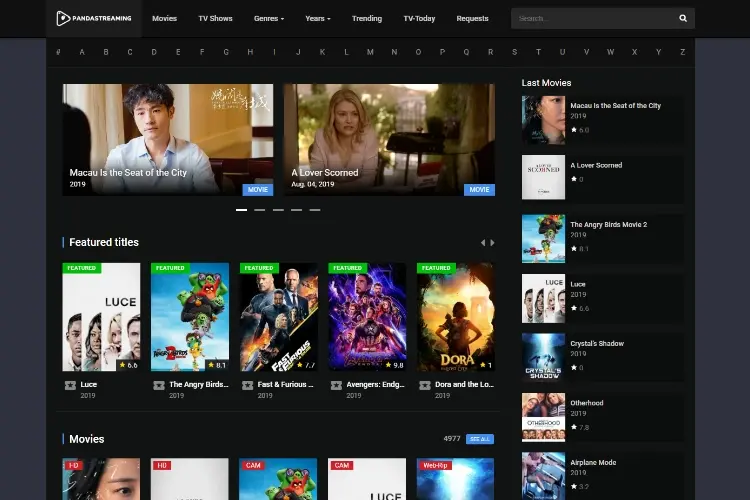The width and height of the screenshot is (750, 500).
Task: Click the Otherhood sidebar thumbnail
Action: coord(543,417)
